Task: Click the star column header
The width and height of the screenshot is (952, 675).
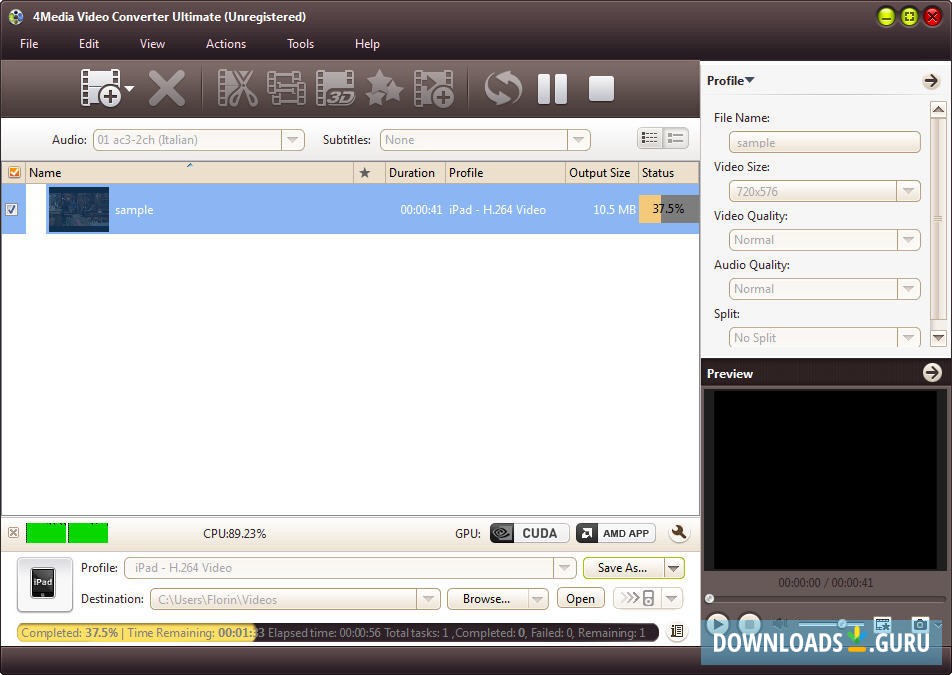Action: (364, 172)
